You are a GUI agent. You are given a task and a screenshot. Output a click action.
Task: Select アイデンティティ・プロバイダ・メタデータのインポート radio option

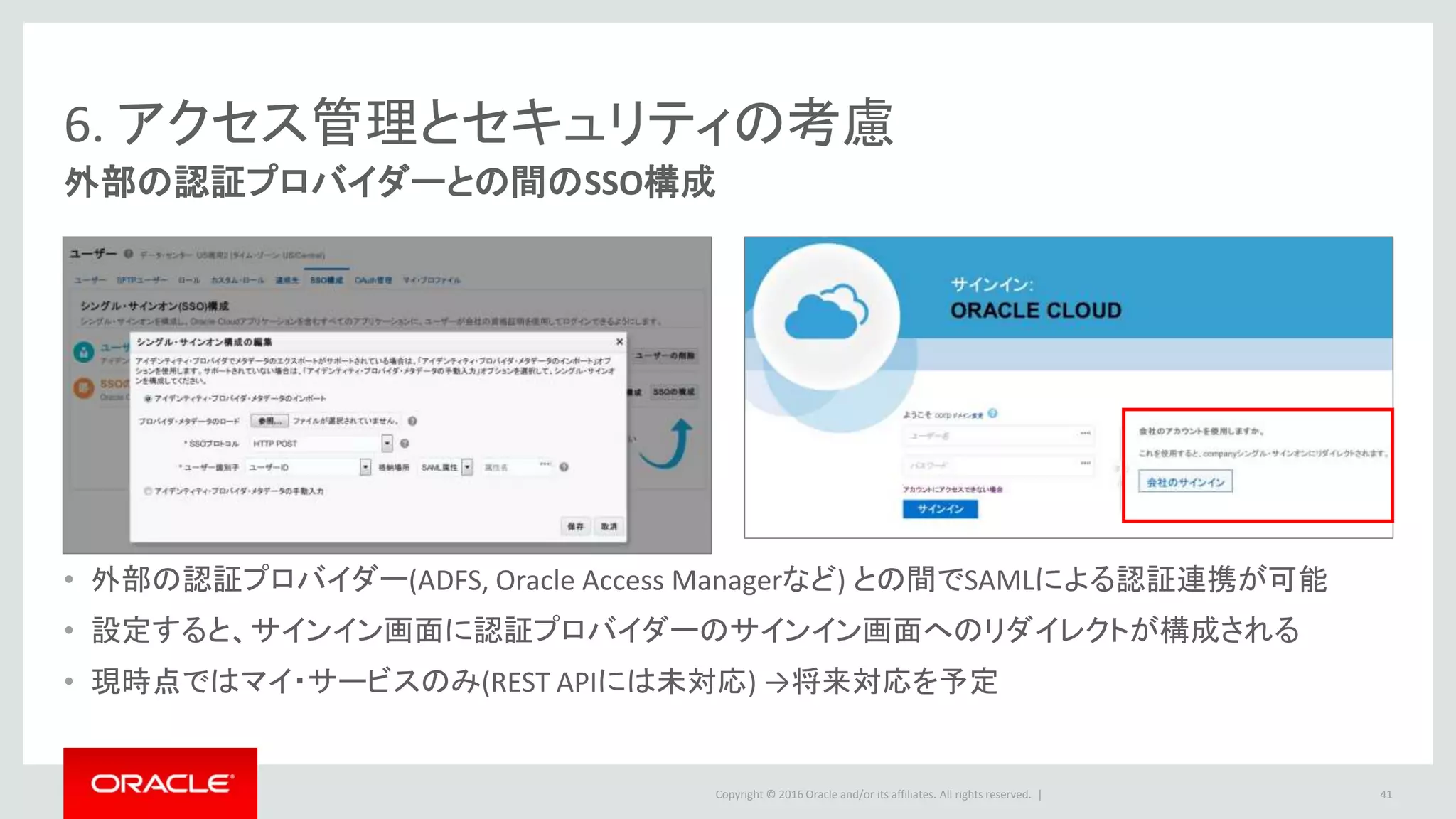point(148,398)
